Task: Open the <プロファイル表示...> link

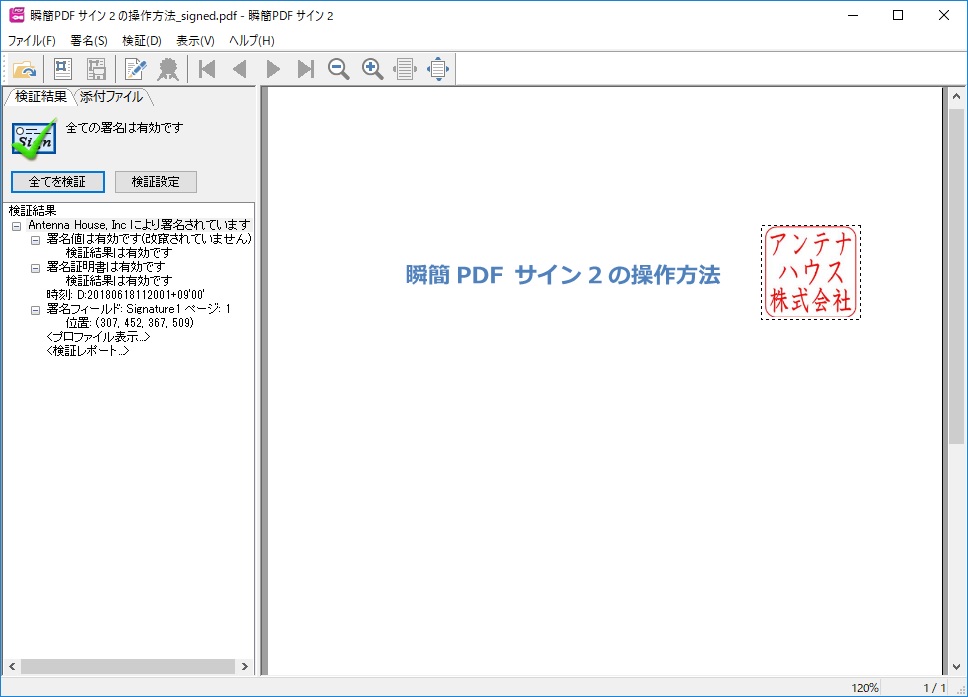Action: coord(98,337)
